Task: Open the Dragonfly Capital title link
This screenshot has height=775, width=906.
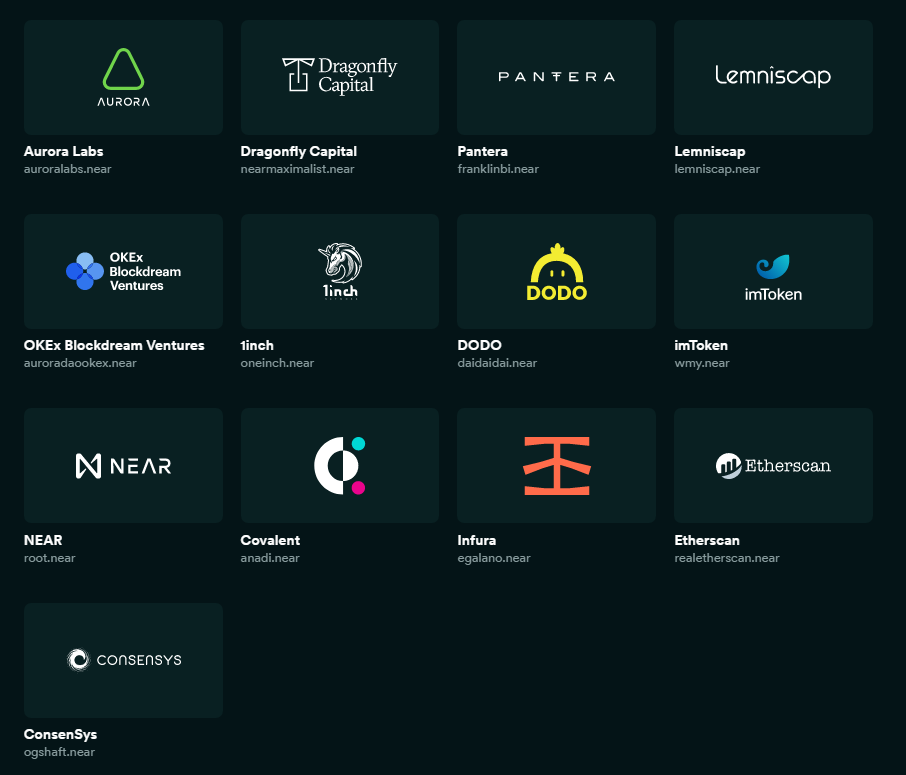Action: pos(299,151)
